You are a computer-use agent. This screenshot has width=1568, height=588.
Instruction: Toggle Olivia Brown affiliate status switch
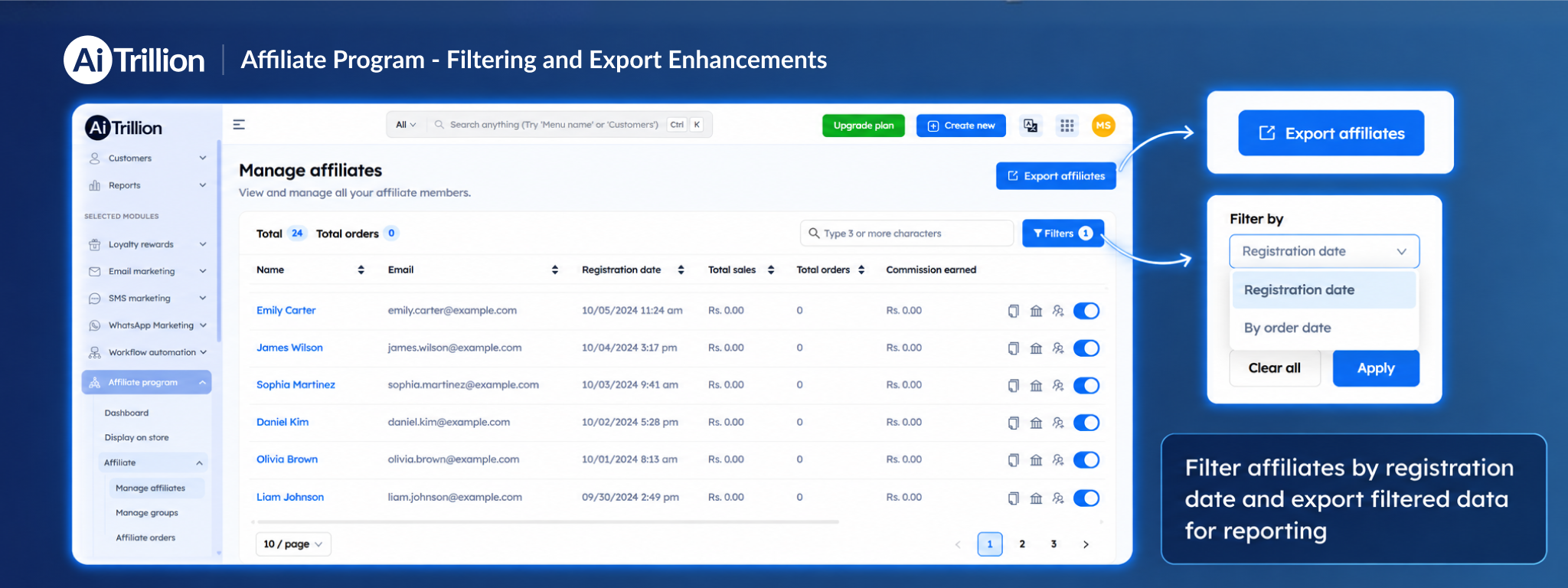point(1086,460)
